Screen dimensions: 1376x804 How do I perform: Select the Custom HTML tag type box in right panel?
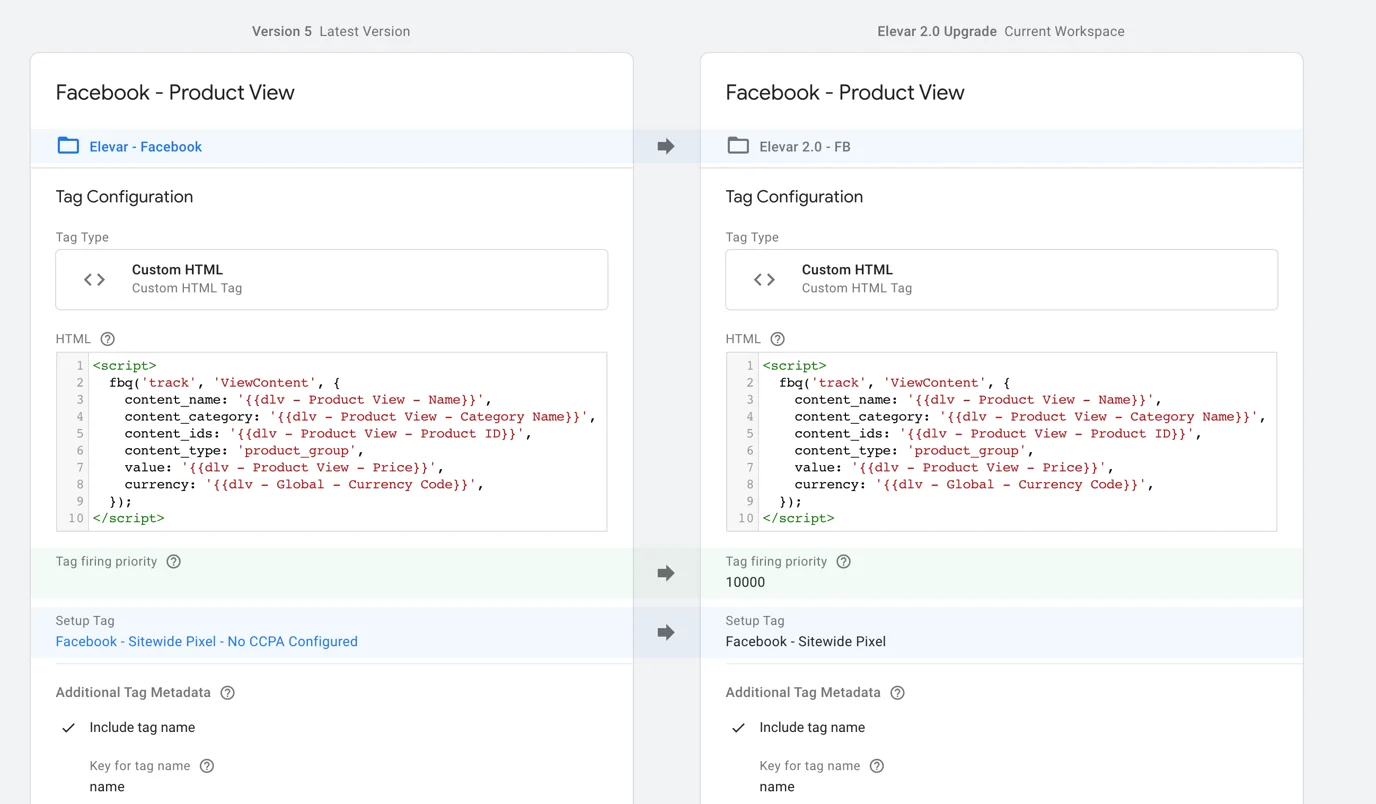tap(1002, 279)
